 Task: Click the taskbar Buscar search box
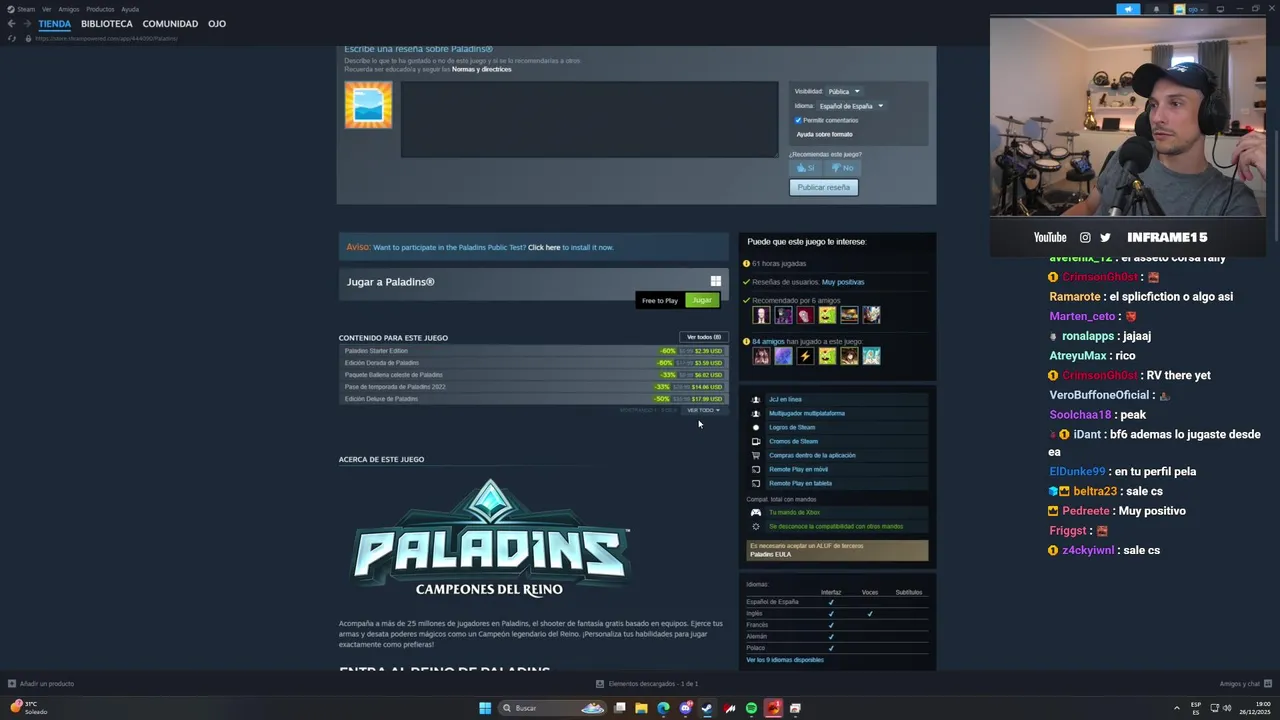pos(553,708)
